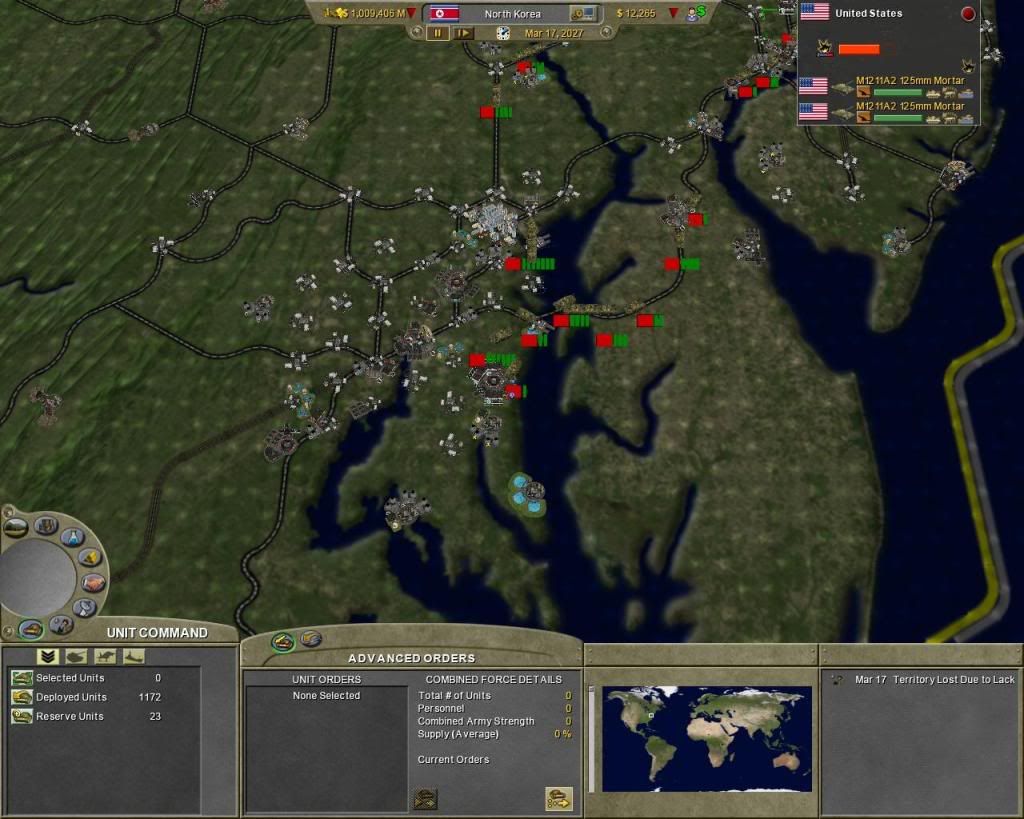Select the defense cap department icon
1024x819 pixels.
30,629
